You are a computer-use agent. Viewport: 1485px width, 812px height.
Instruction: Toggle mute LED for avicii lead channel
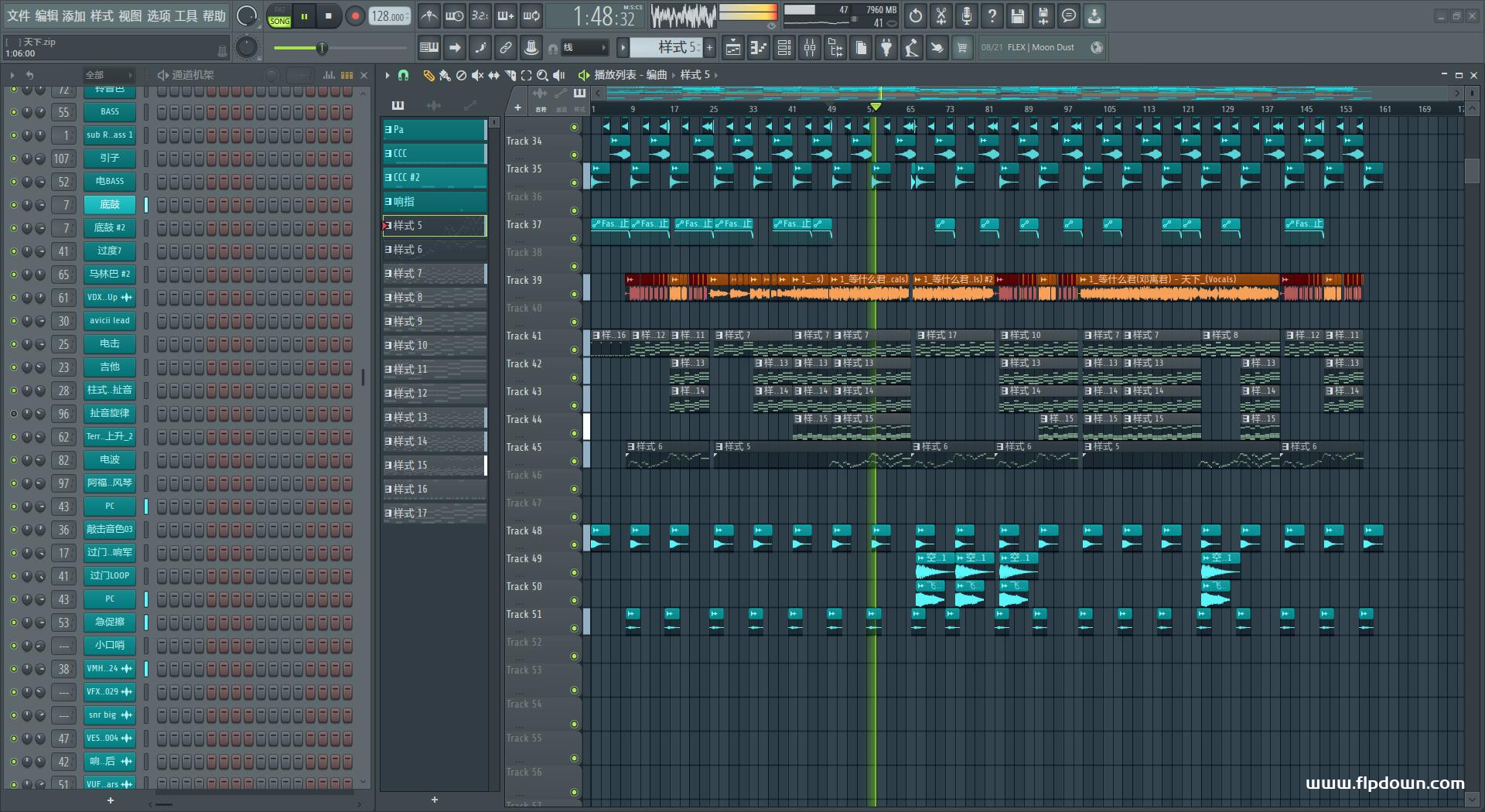13,321
